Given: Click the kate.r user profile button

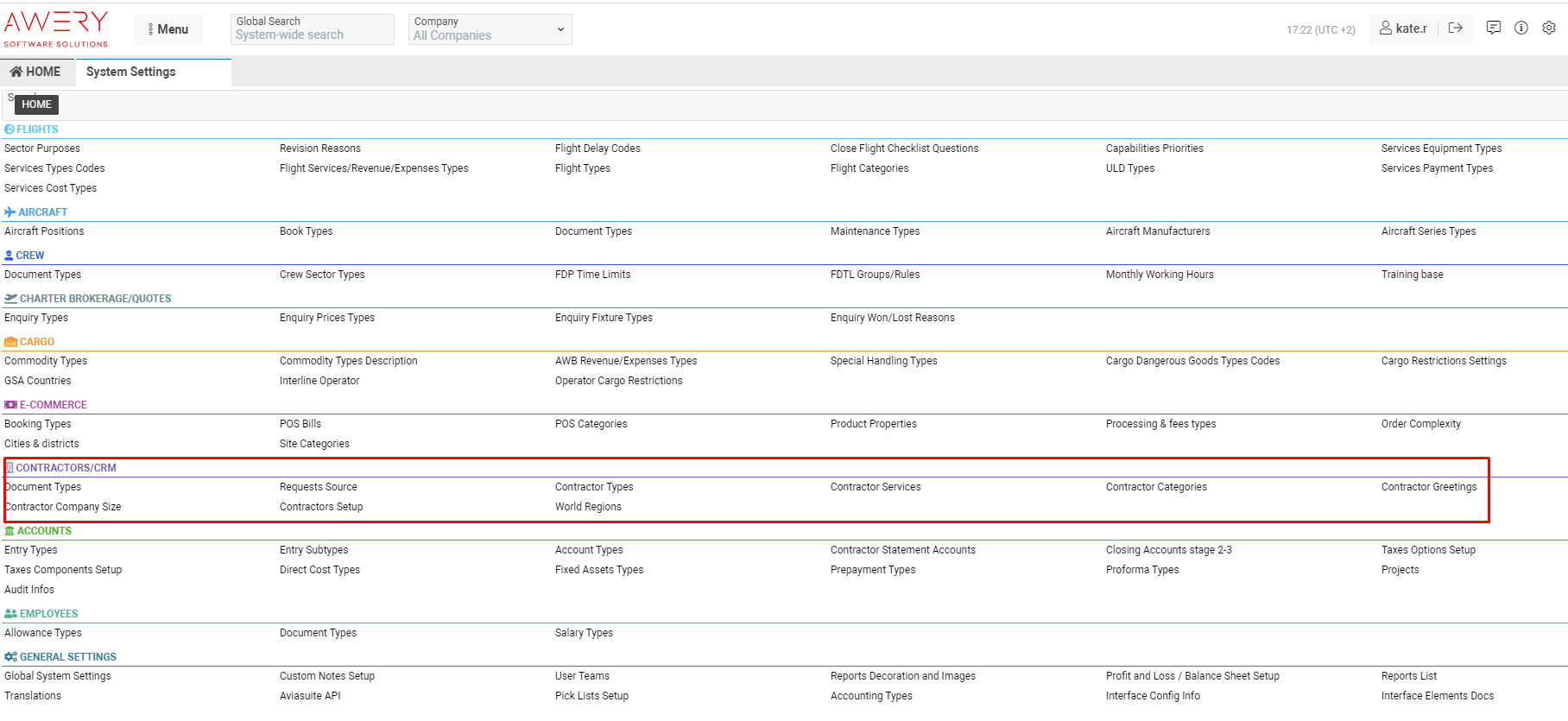Looking at the screenshot, I should coord(1403,28).
